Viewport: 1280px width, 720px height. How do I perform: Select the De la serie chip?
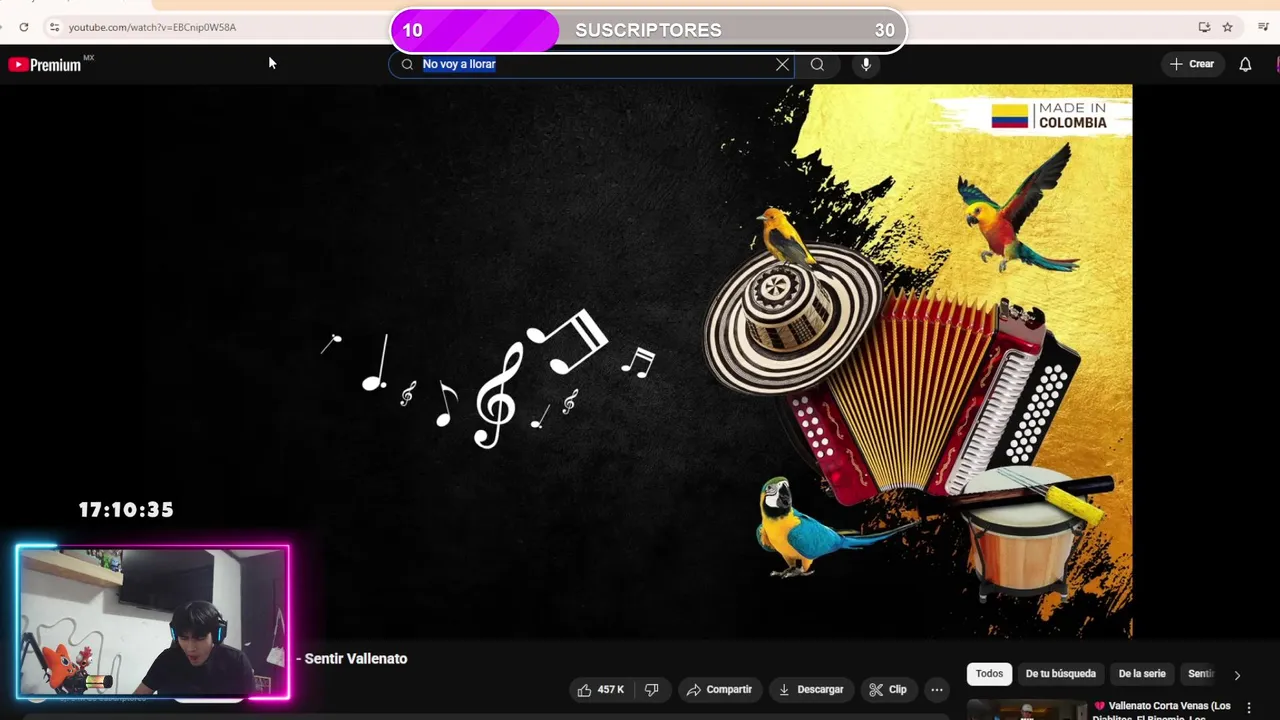[1142, 674]
